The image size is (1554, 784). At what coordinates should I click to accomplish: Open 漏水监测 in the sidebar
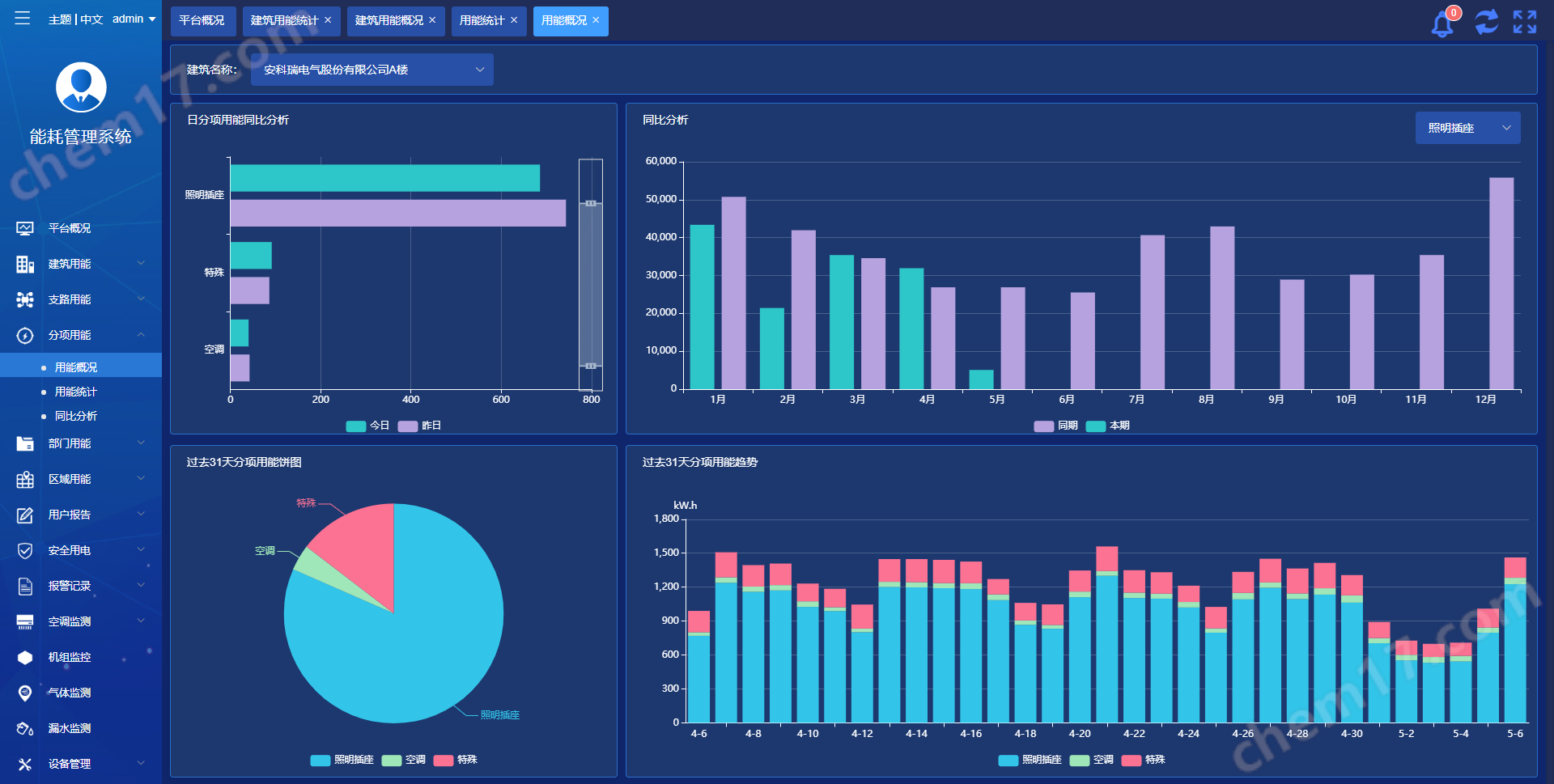[x=70, y=728]
